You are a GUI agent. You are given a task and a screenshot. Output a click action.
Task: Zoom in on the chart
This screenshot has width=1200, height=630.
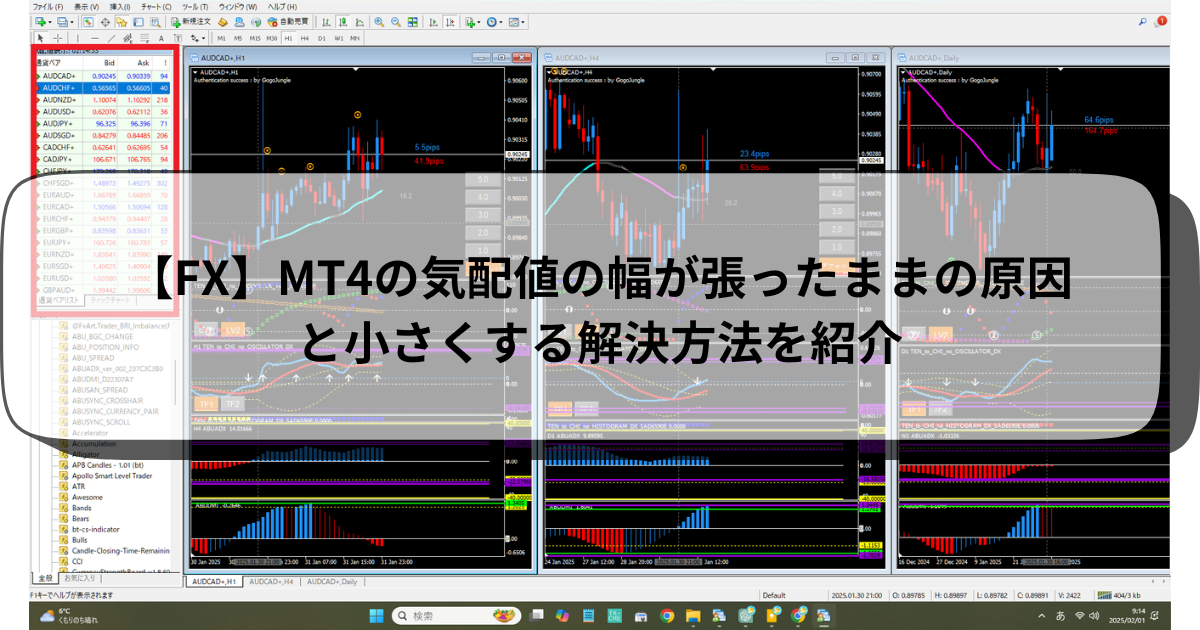[x=379, y=21]
